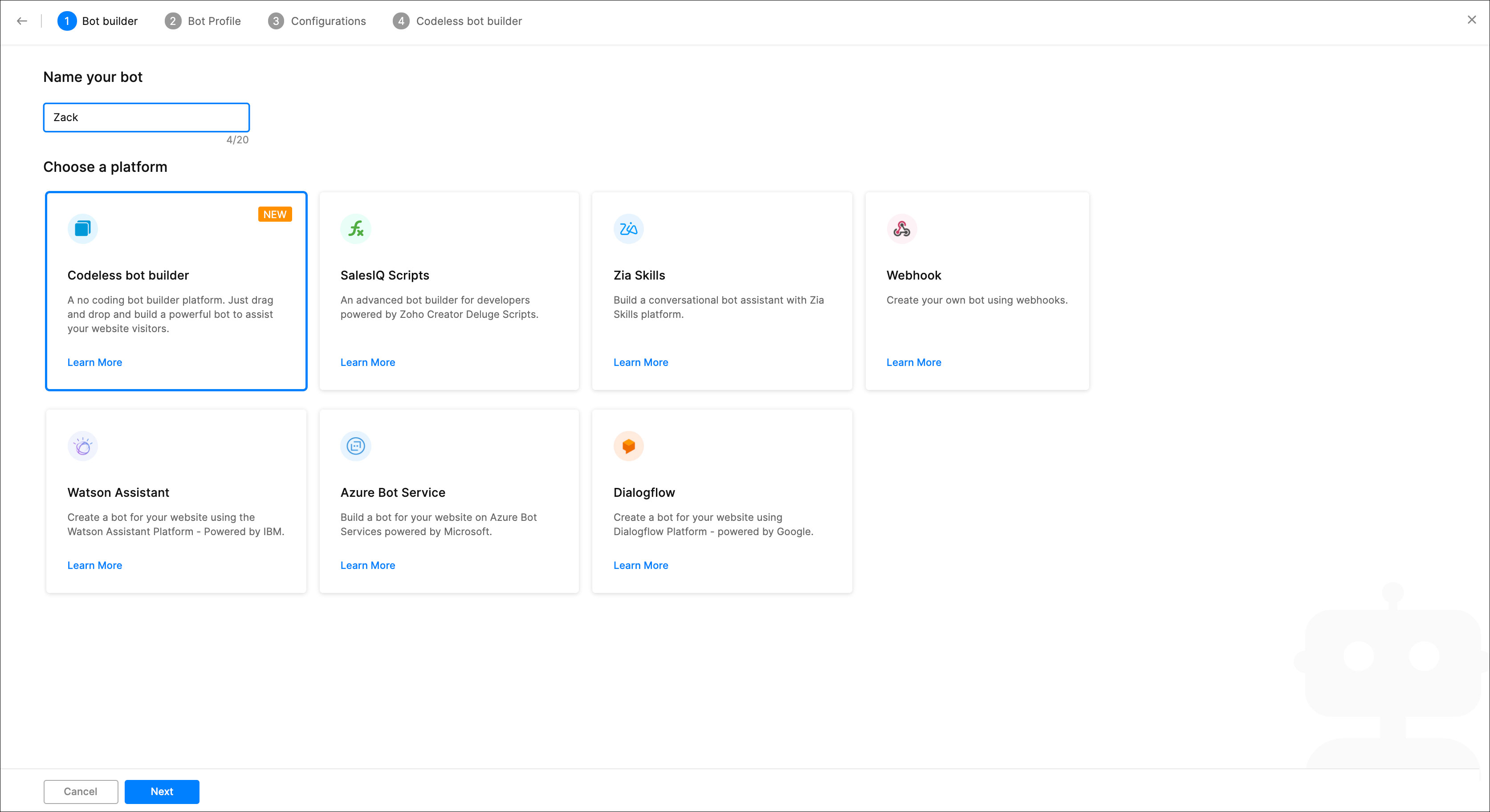Go to step 2 Bot Profile
Image resolution: width=1490 pixels, height=812 pixels.
click(x=203, y=21)
